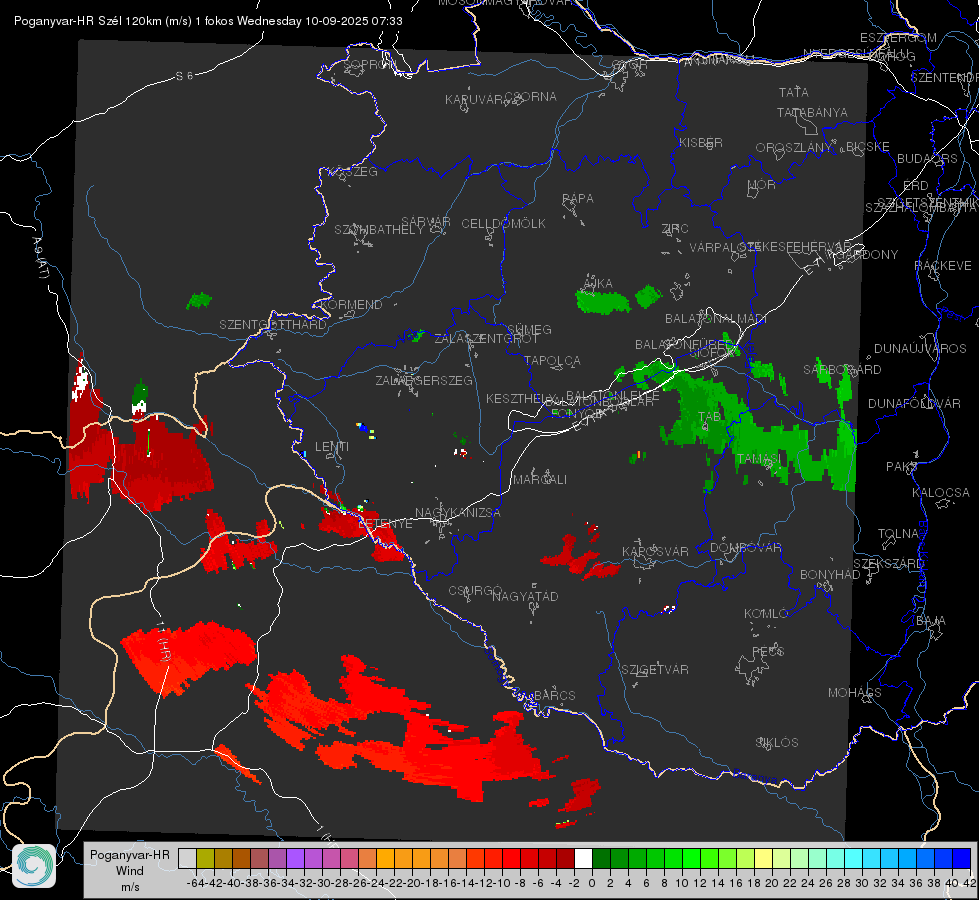
Task: Click the VÁRPALOTA label
Action: pyautogui.click(x=726, y=247)
